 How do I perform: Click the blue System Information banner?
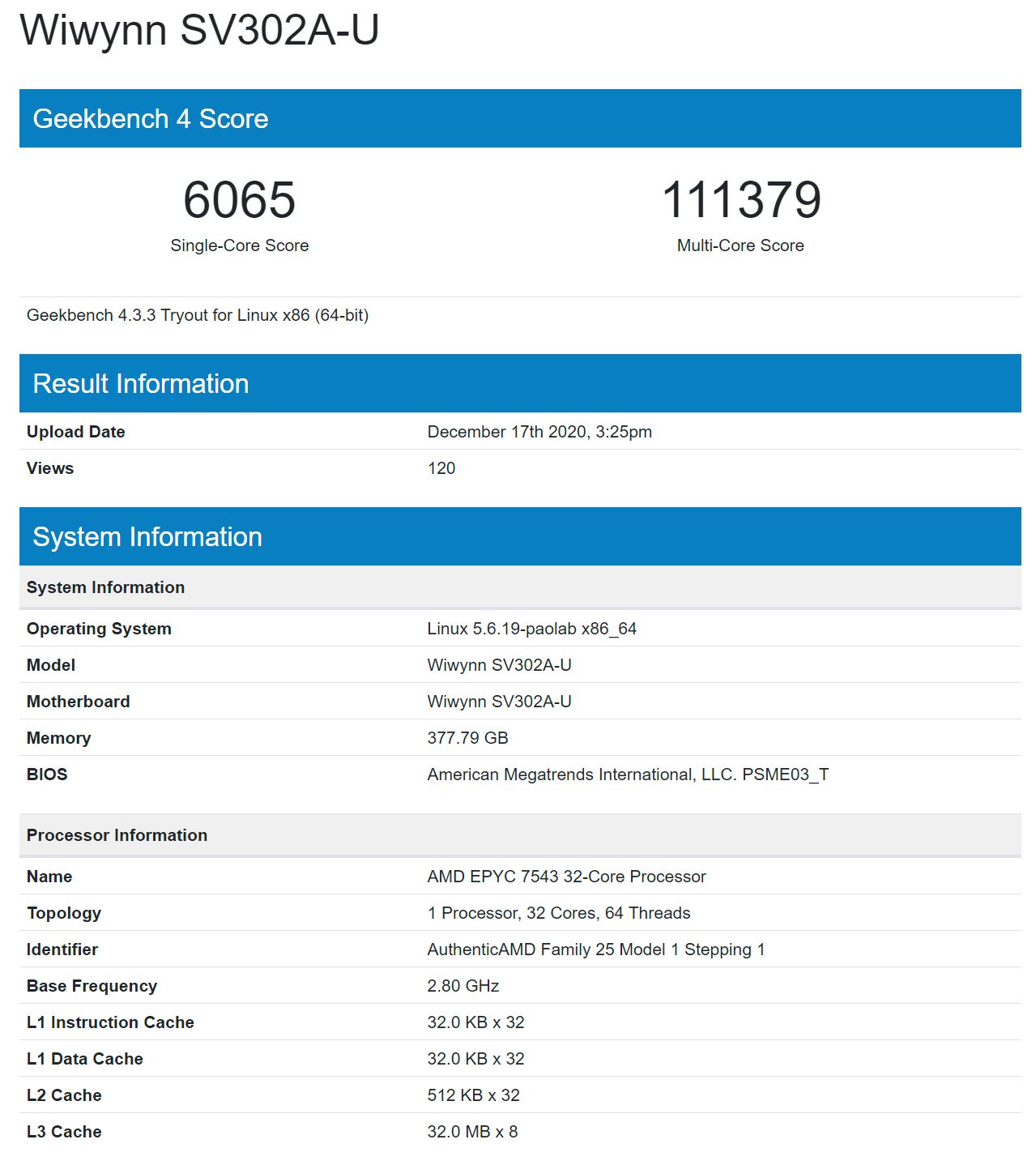[x=520, y=536]
